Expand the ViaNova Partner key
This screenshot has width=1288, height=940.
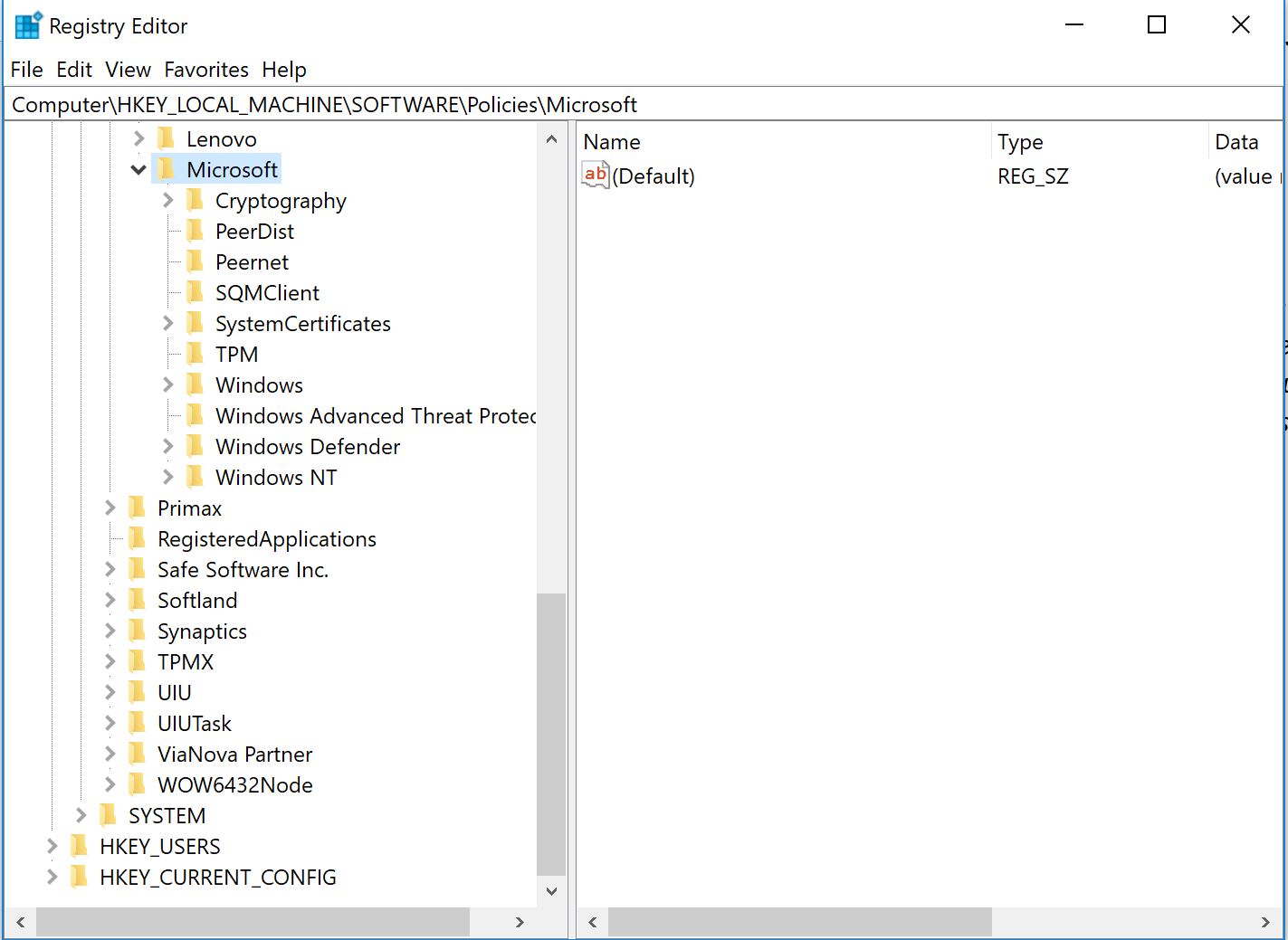(x=110, y=754)
